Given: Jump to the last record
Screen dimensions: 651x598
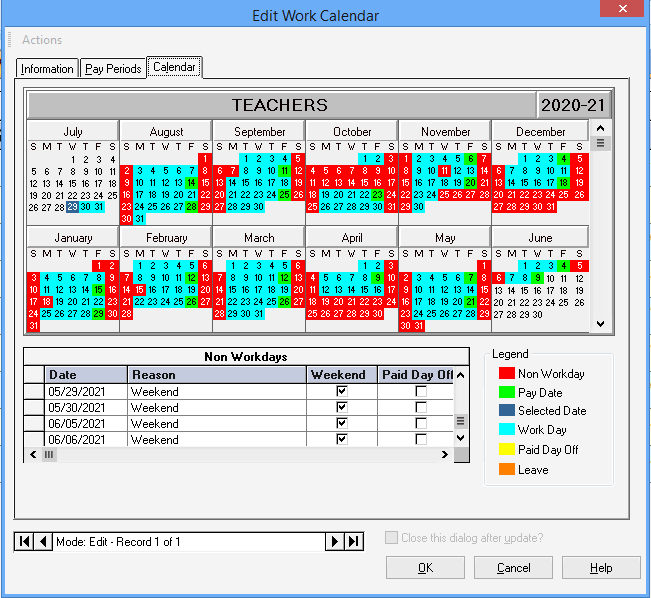Looking at the screenshot, I should click(x=353, y=542).
